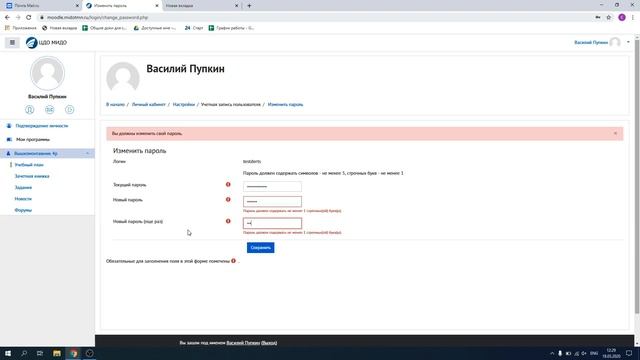The height and width of the screenshot is (360, 640).
Task: Open the purple Chrome profile avatar
Action: [622, 18]
